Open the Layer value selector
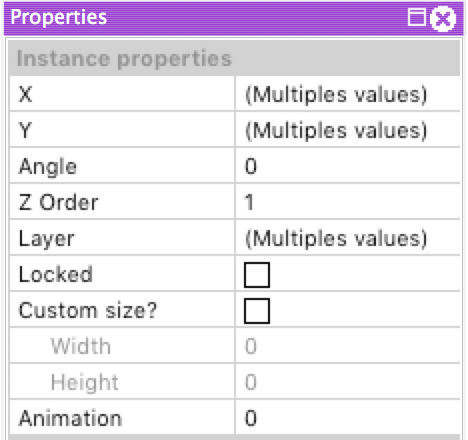The image size is (468, 440). coord(348,238)
